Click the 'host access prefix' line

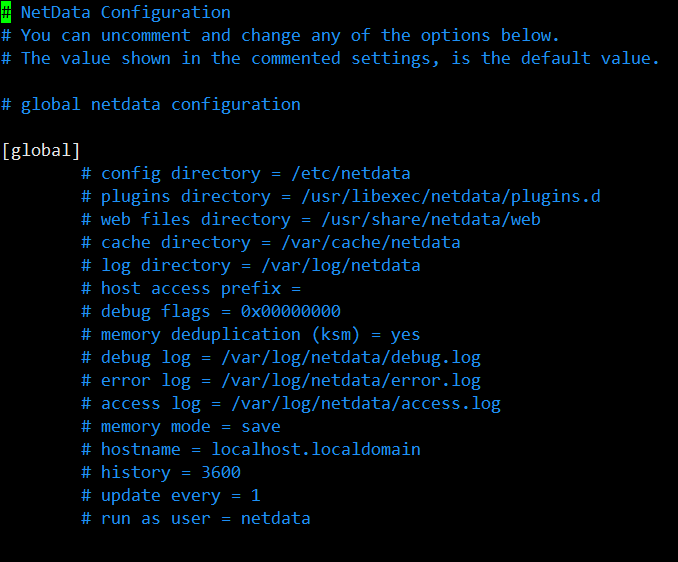pos(191,288)
